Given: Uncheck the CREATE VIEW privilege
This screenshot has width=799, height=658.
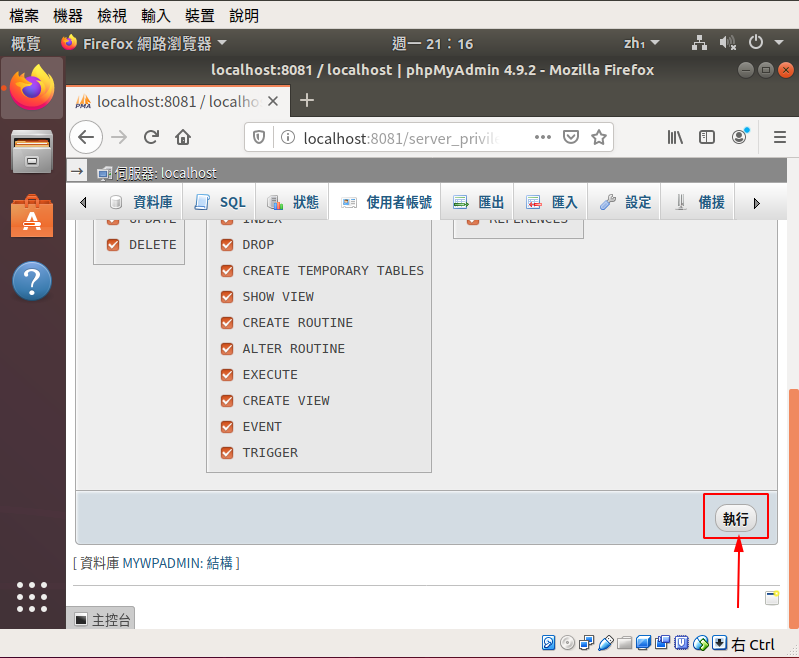Looking at the screenshot, I should click(227, 401).
